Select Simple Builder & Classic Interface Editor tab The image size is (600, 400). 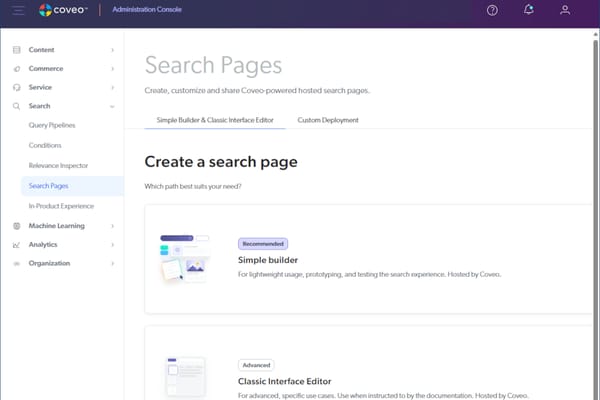coord(215,120)
